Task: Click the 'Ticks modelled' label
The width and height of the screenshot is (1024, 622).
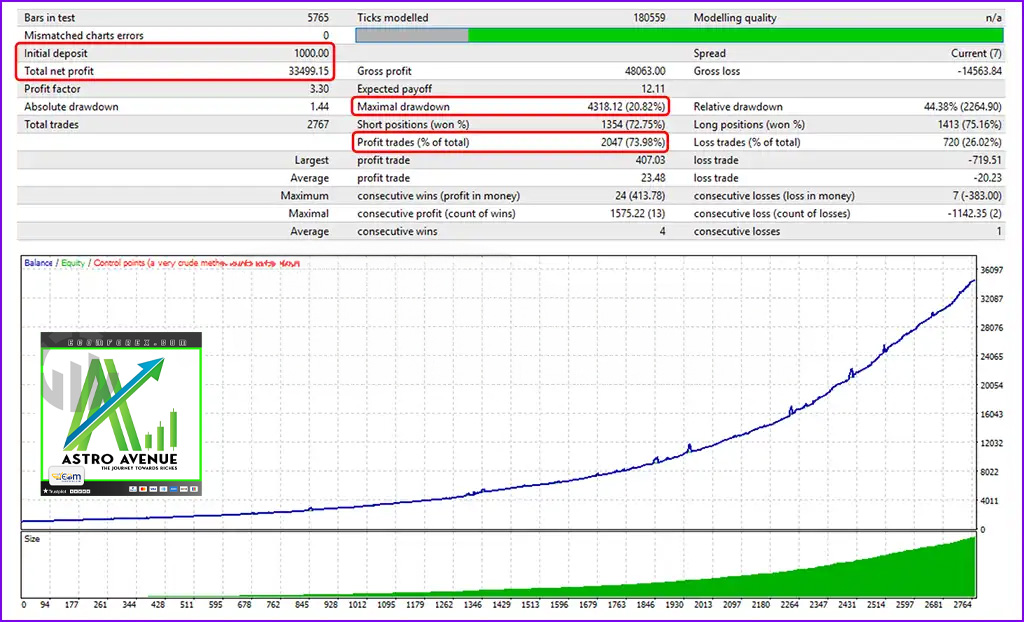Action: coord(392,18)
